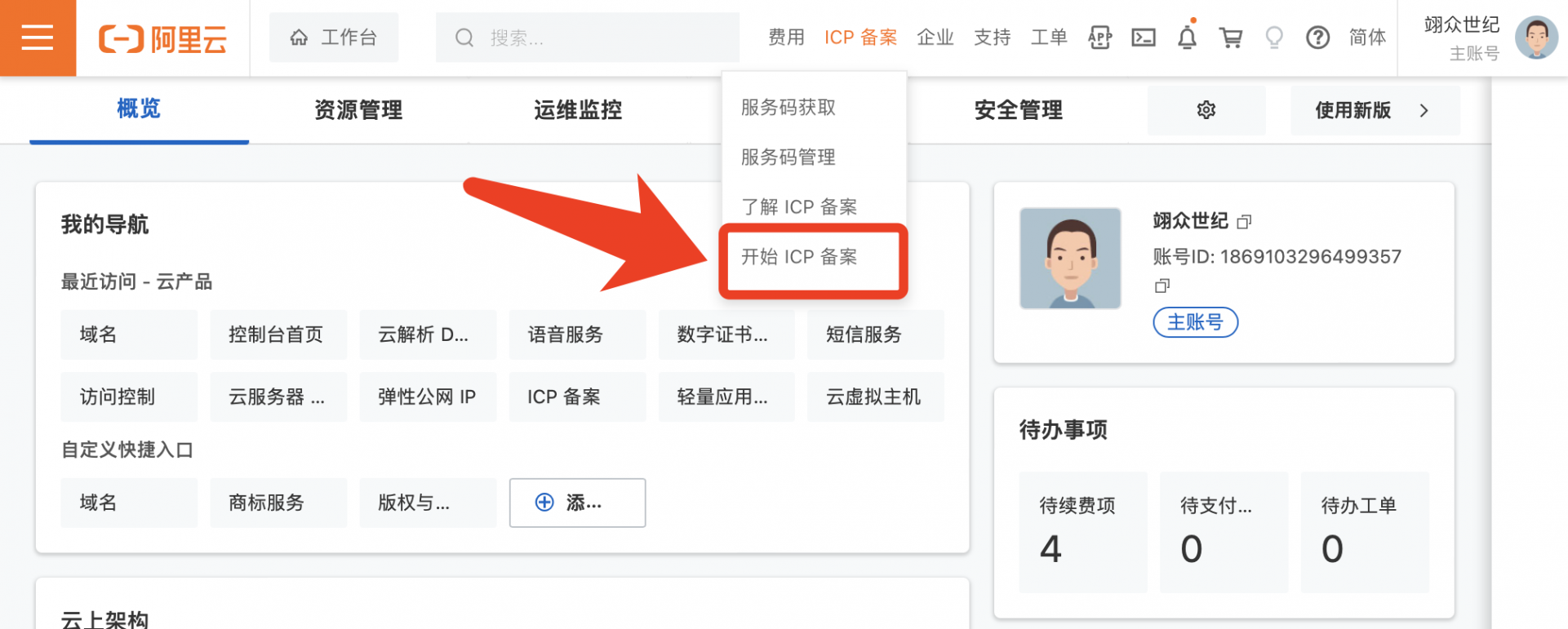Viewport: 1568px width, 629px height.
Task: Click the lightbulb icon
Action: pyautogui.click(x=1274, y=38)
